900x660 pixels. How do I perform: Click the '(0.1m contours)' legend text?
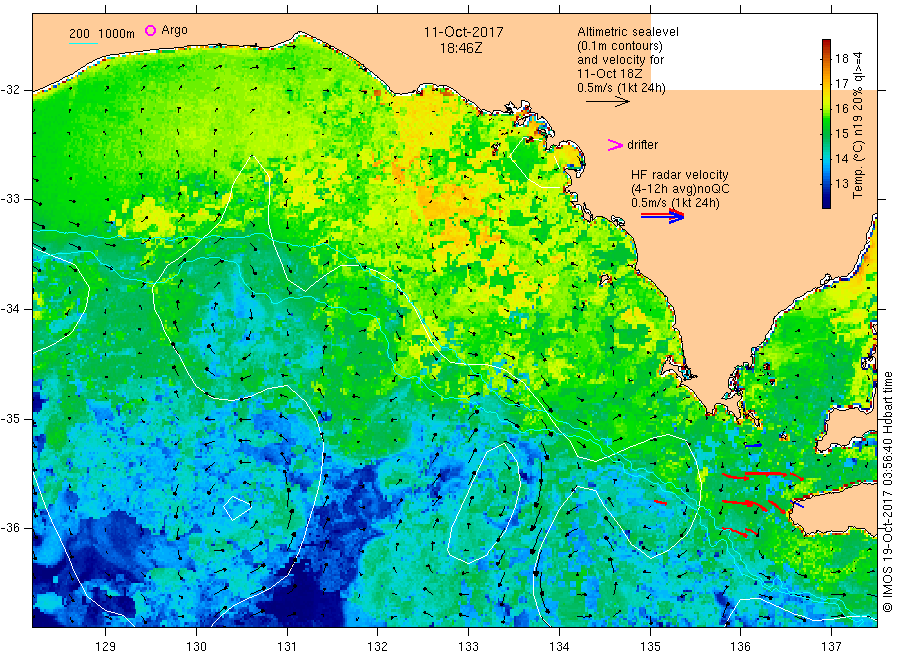620,46
